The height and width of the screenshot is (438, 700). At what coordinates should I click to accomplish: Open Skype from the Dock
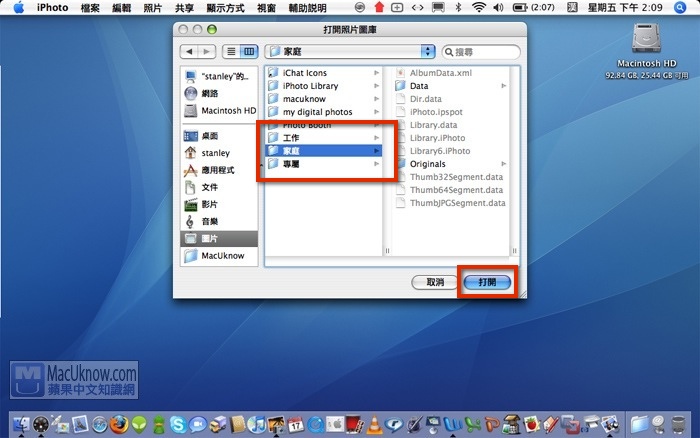[x=178, y=425]
